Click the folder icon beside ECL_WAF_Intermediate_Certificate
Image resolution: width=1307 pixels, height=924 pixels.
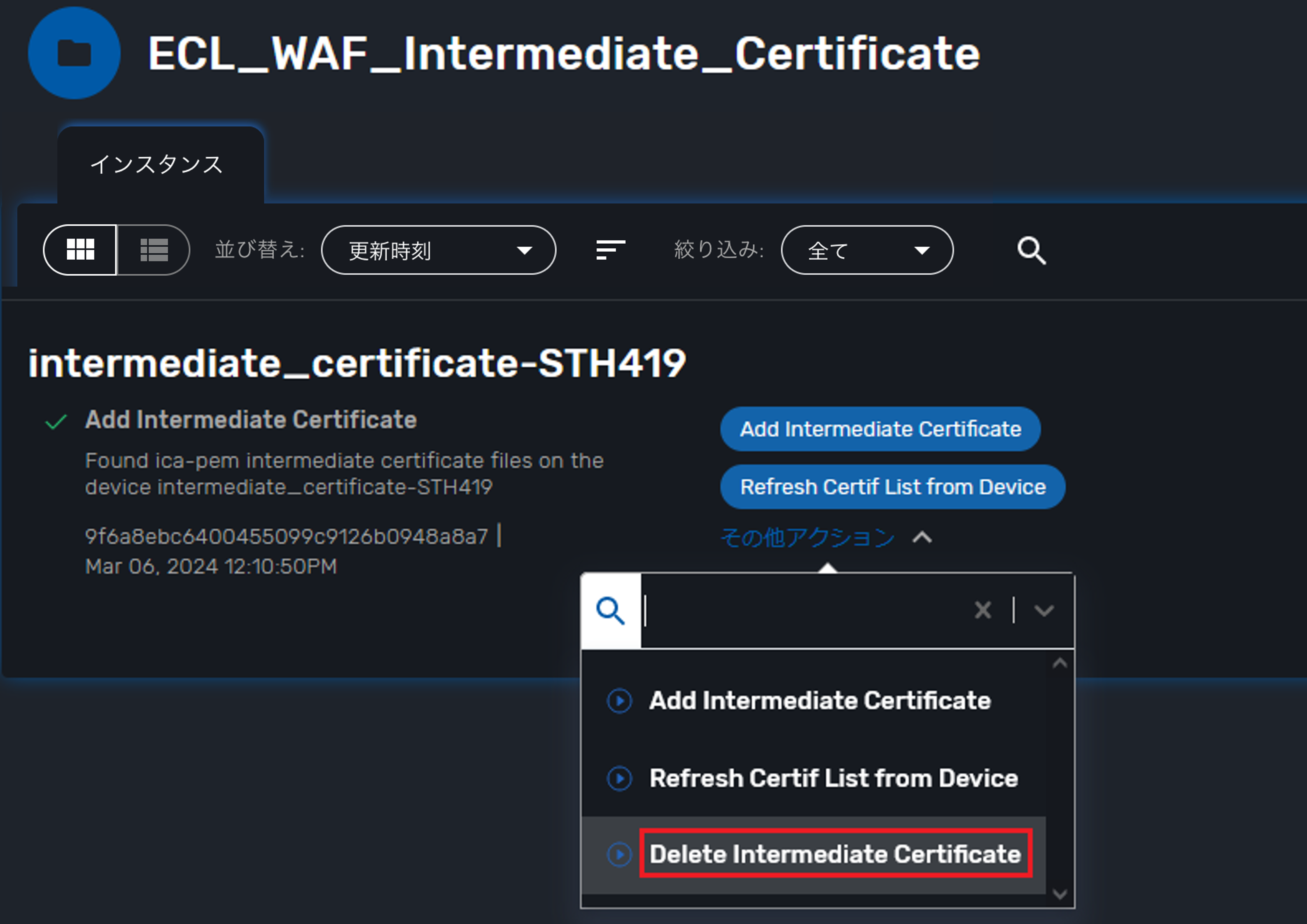pyautogui.click(x=74, y=53)
